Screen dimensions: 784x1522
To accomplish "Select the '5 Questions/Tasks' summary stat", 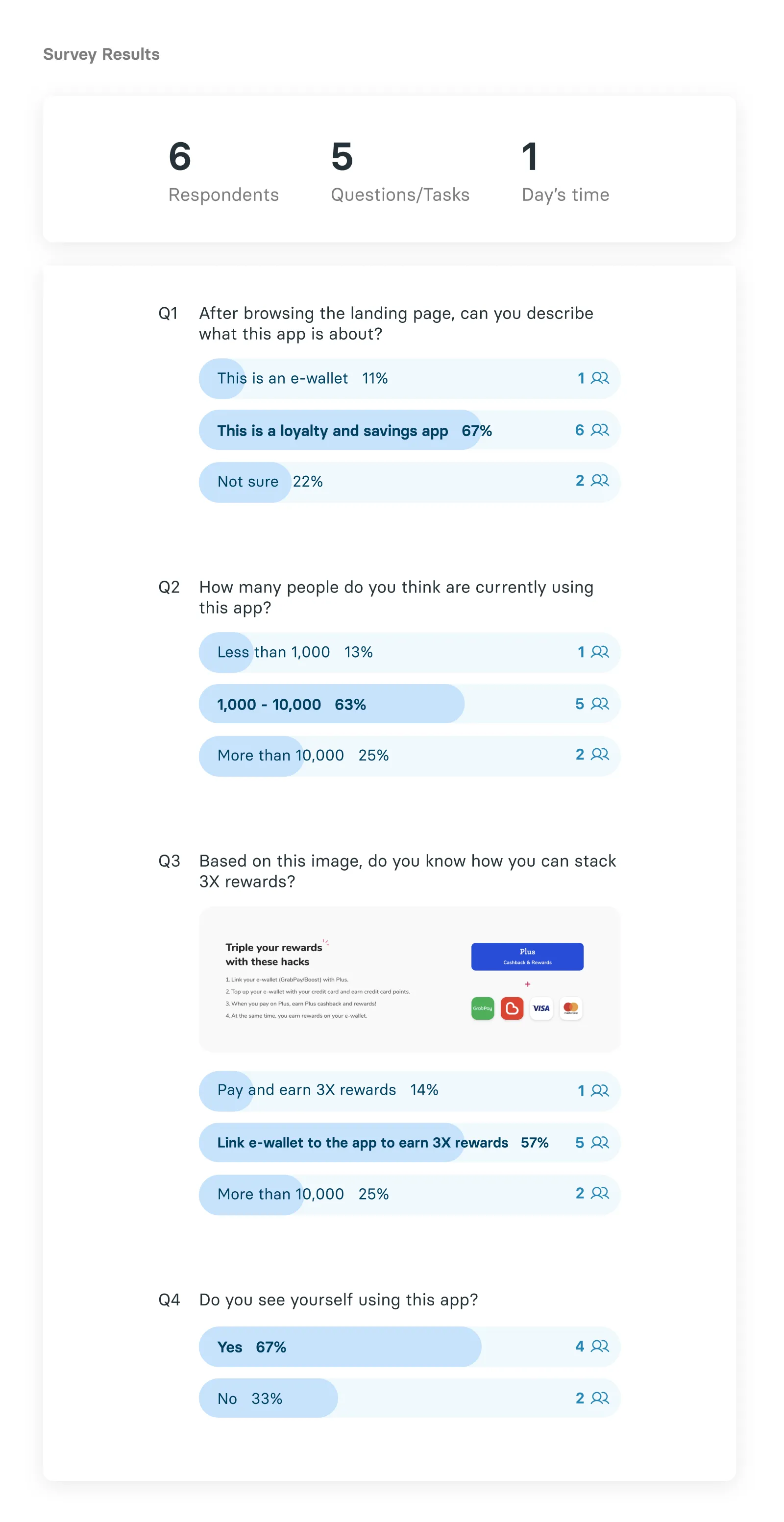I will click(x=400, y=172).
